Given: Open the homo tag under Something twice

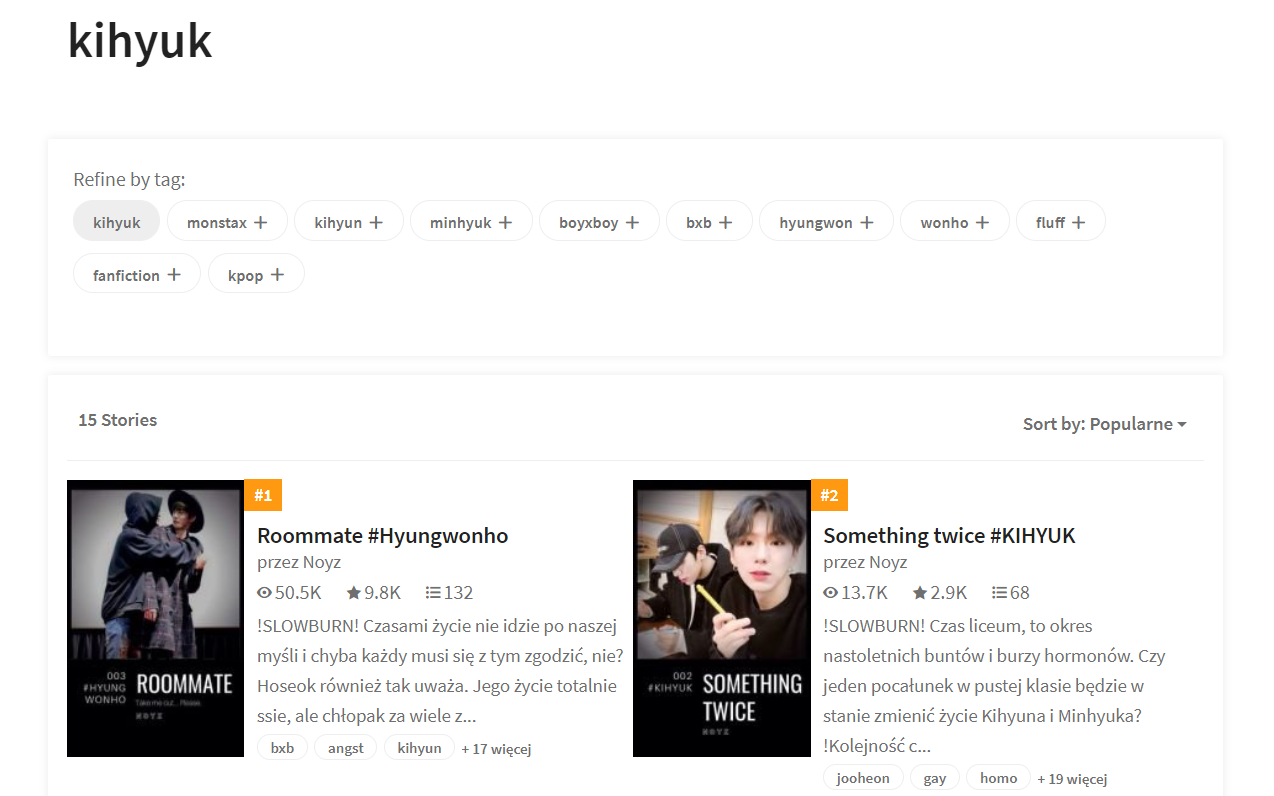Looking at the screenshot, I should 998,778.
